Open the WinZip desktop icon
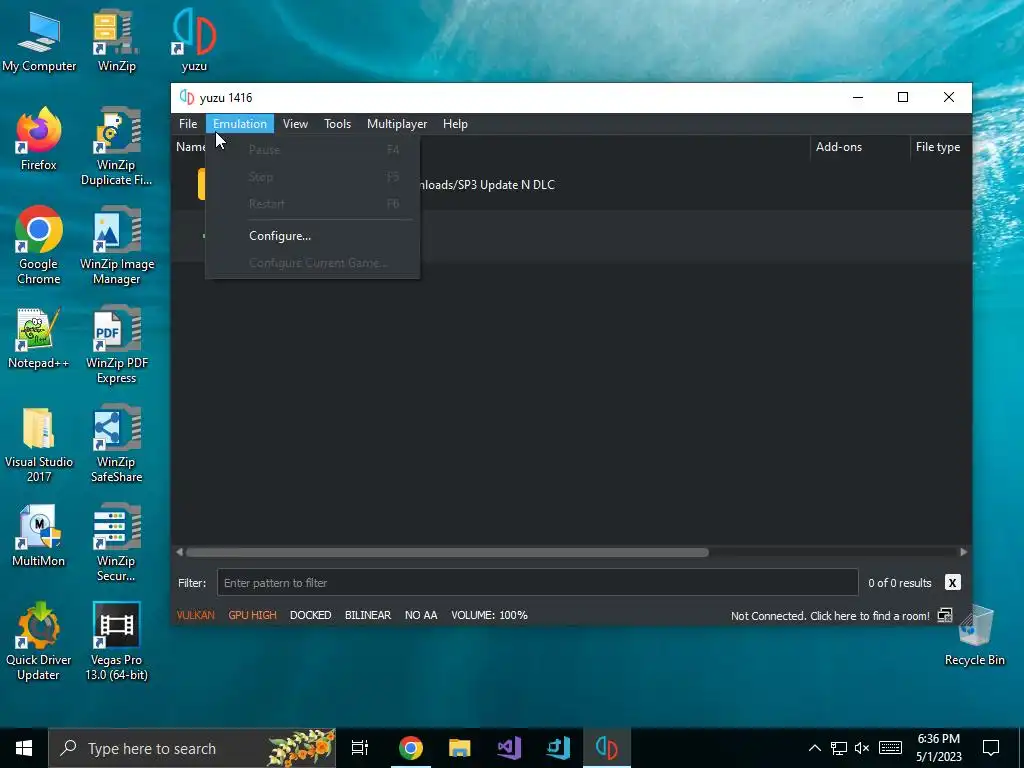Screen dimensions: 1024x768 pos(116,40)
